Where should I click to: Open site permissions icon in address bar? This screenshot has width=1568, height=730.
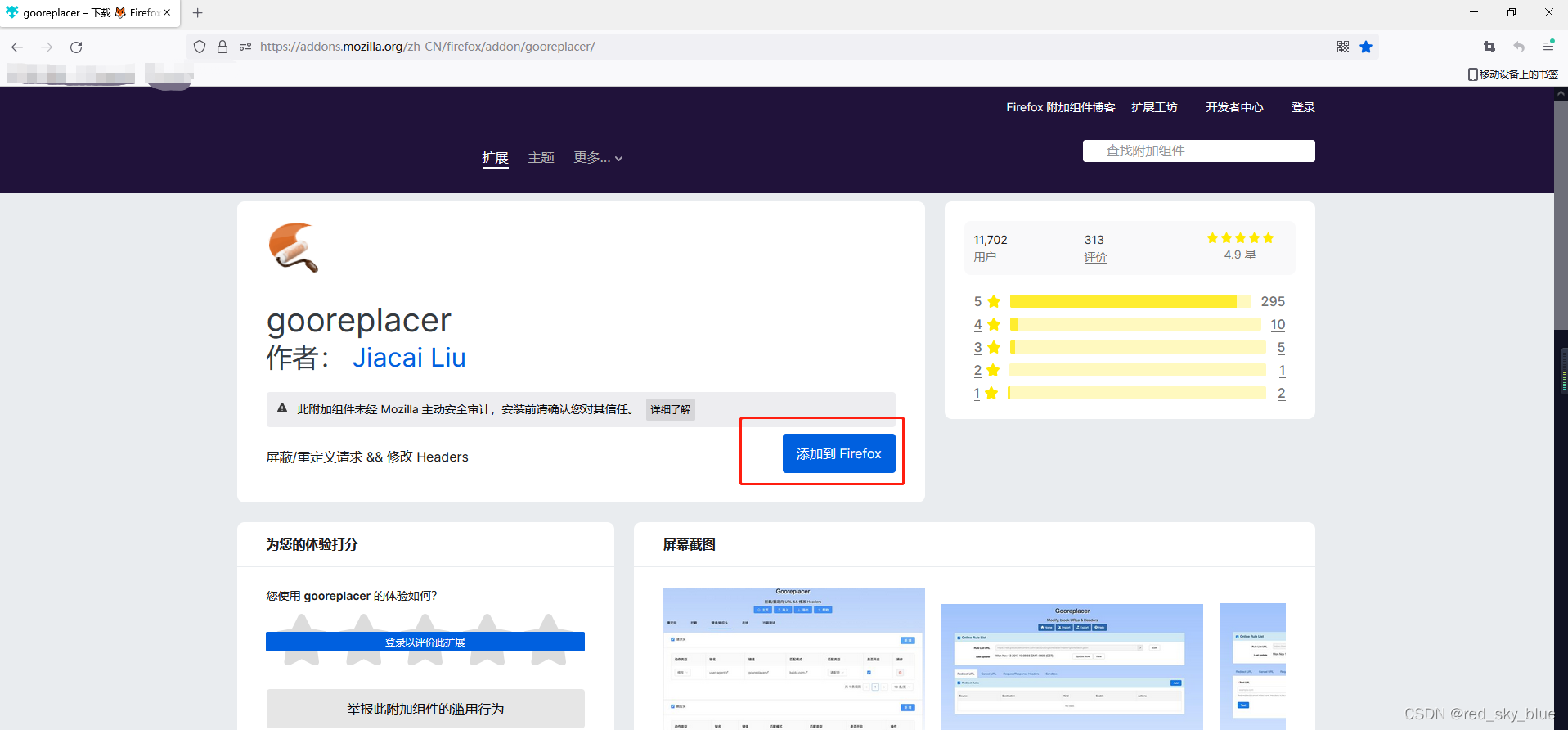(x=245, y=47)
